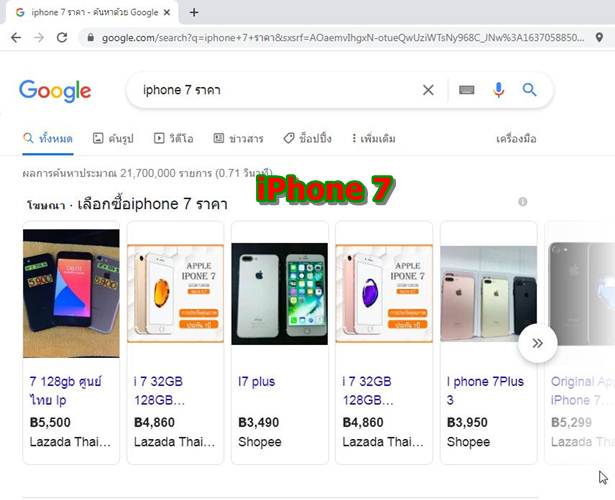The height and width of the screenshot is (500, 615).
Task: Open the I7 plus Shopee listing
Action: coord(256,382)
